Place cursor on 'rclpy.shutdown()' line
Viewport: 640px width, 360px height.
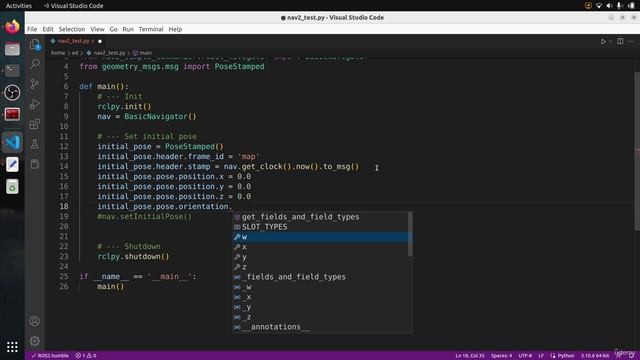click(x=133, y=257)
